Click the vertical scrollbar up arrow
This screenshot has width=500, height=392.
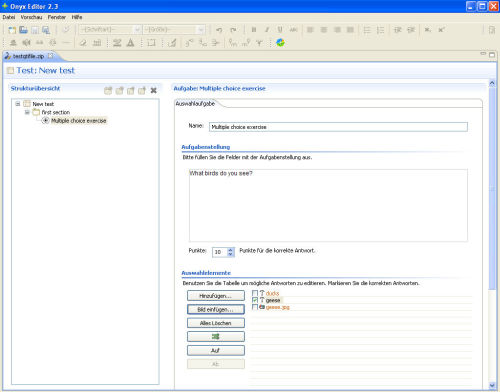(492, 83)
